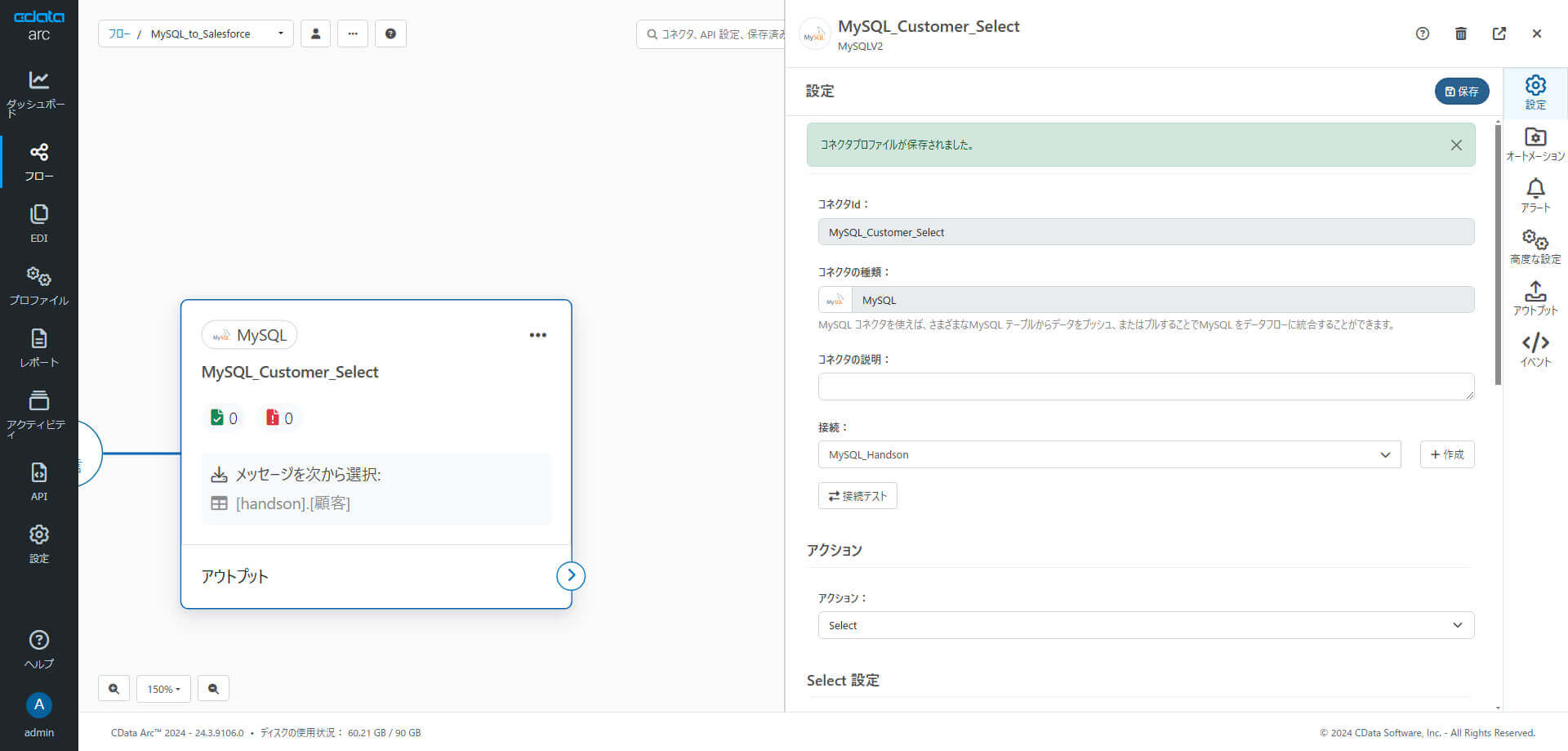Delete connector using trash icon
The image size is (1568, 751).
pos(1461,34)
